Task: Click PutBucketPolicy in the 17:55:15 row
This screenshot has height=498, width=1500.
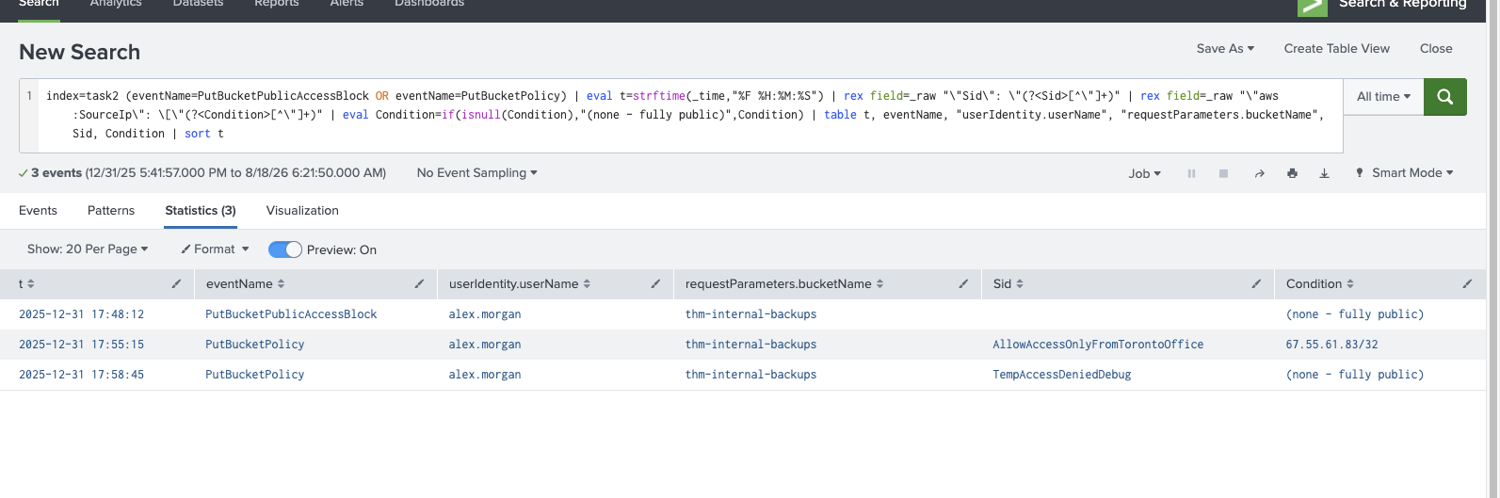Action: 255,344
